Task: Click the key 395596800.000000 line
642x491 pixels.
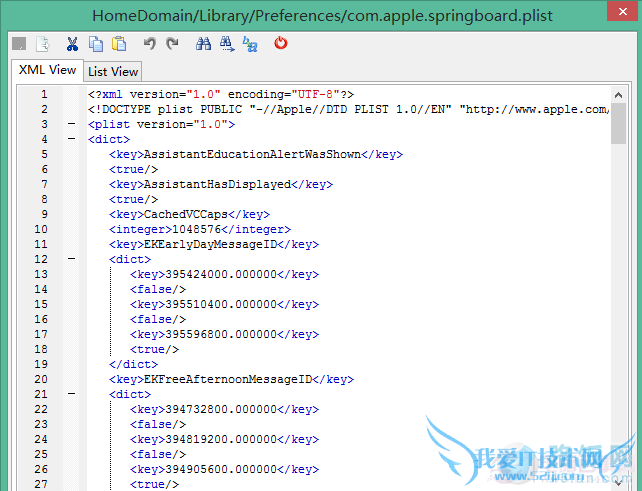Action: tap(224, 334)
